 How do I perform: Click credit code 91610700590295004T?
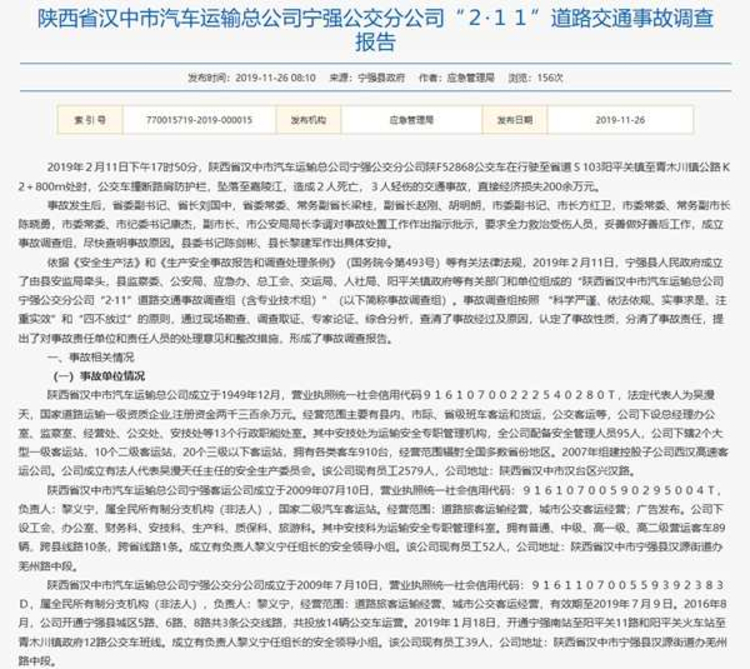[618, 490]
